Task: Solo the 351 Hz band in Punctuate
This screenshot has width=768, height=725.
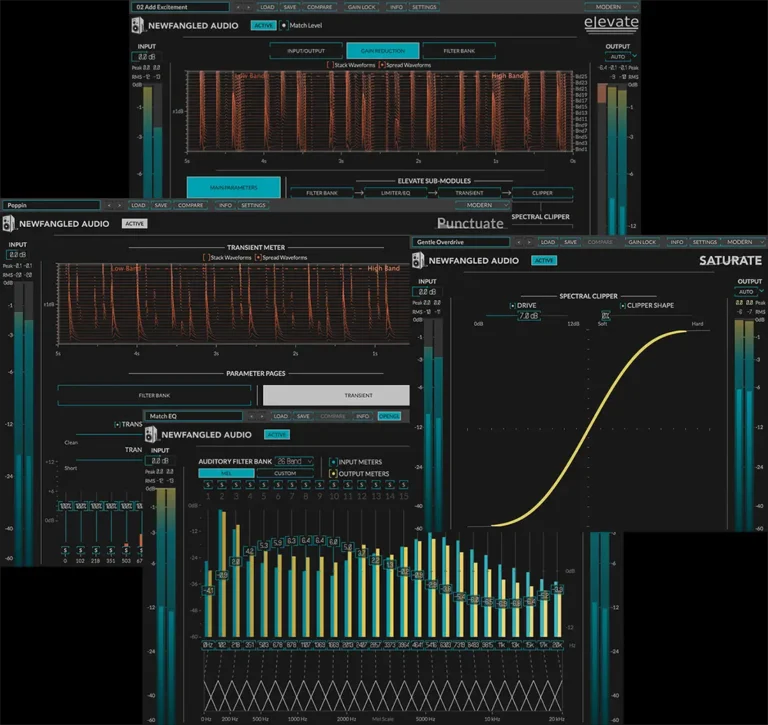Action: tap(111, 550)
